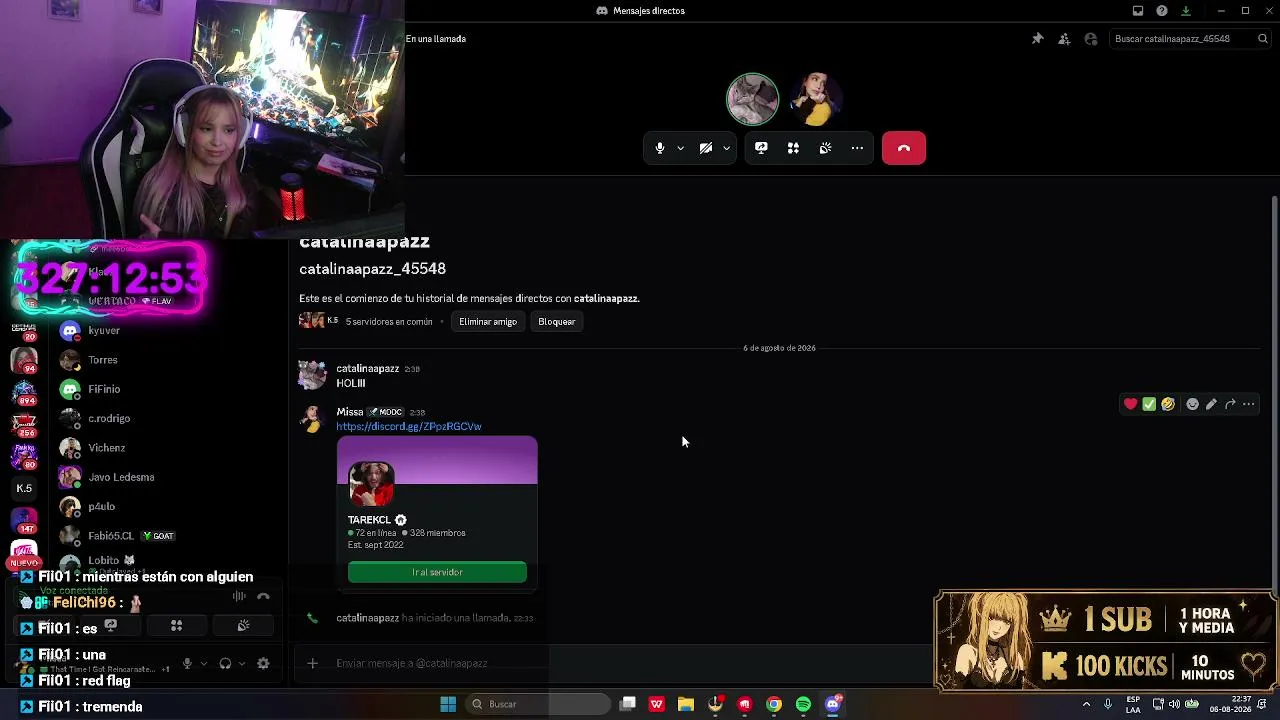1280x720 pixels.
Task: Mute the microphone in the call controls
Action: 660,148
